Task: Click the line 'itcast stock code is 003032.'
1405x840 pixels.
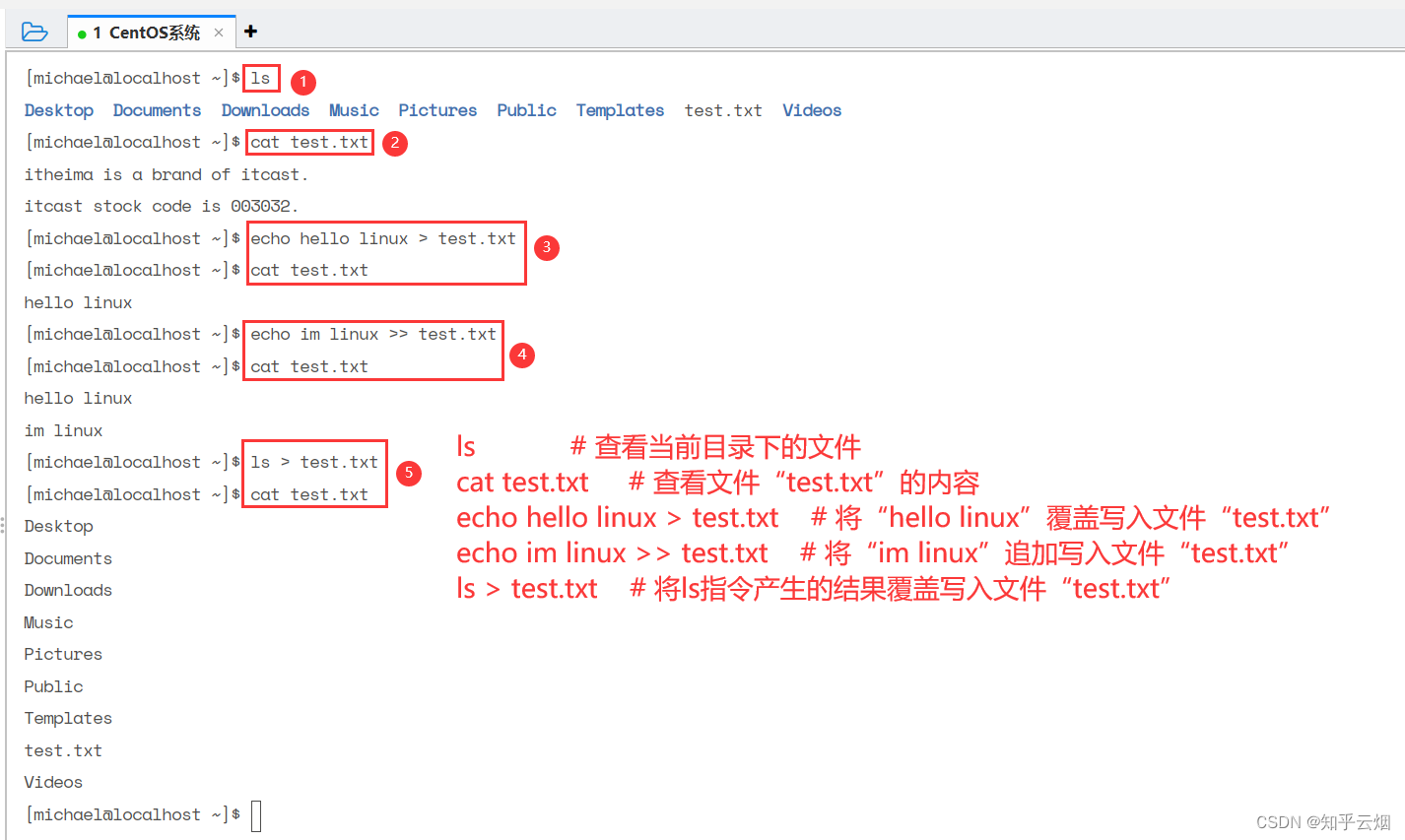Action: tap(162, 206)
